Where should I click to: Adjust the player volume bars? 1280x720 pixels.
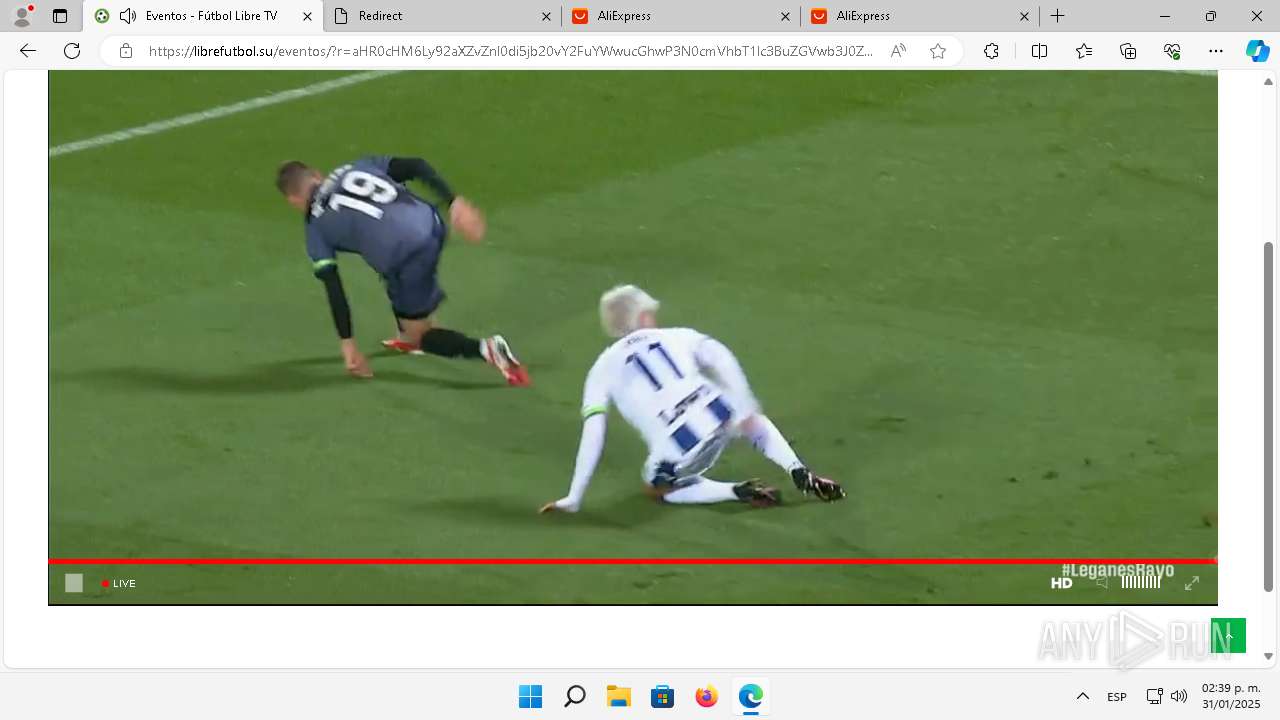(1141, 581)
